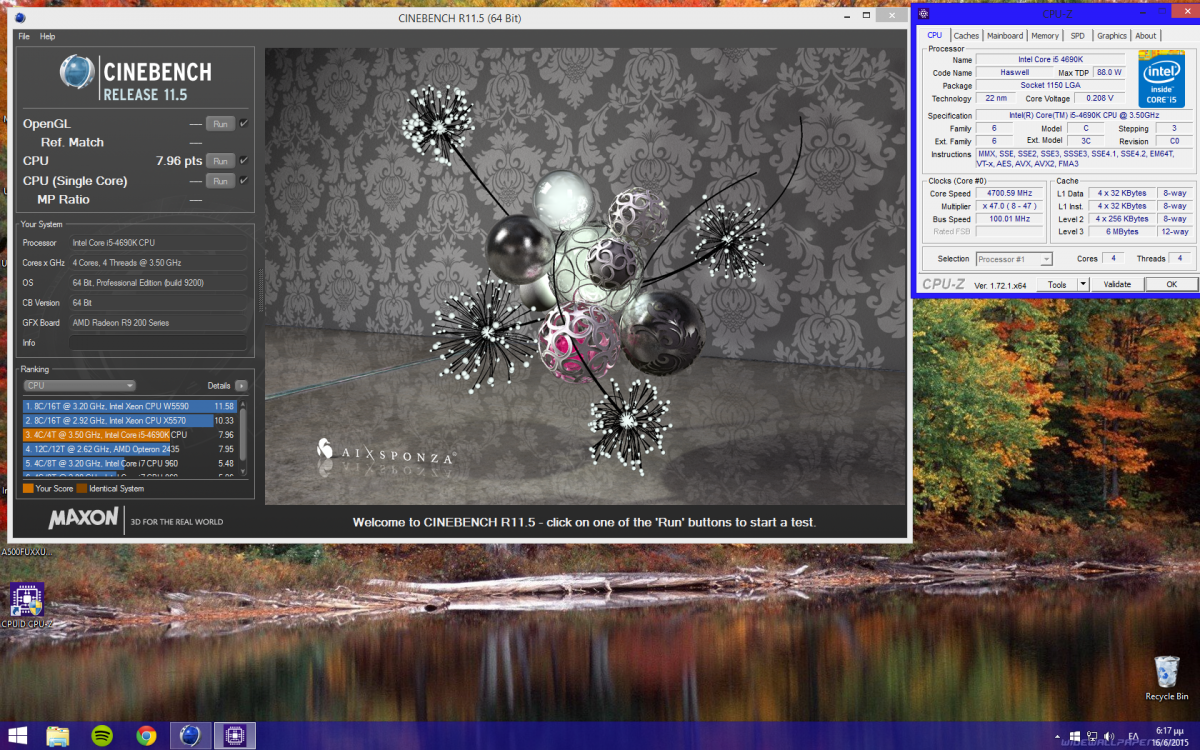1200x750 pixels.
Task: Select the Intel Xeon CPU X5570 ranking row
Action: coord(129,421)
